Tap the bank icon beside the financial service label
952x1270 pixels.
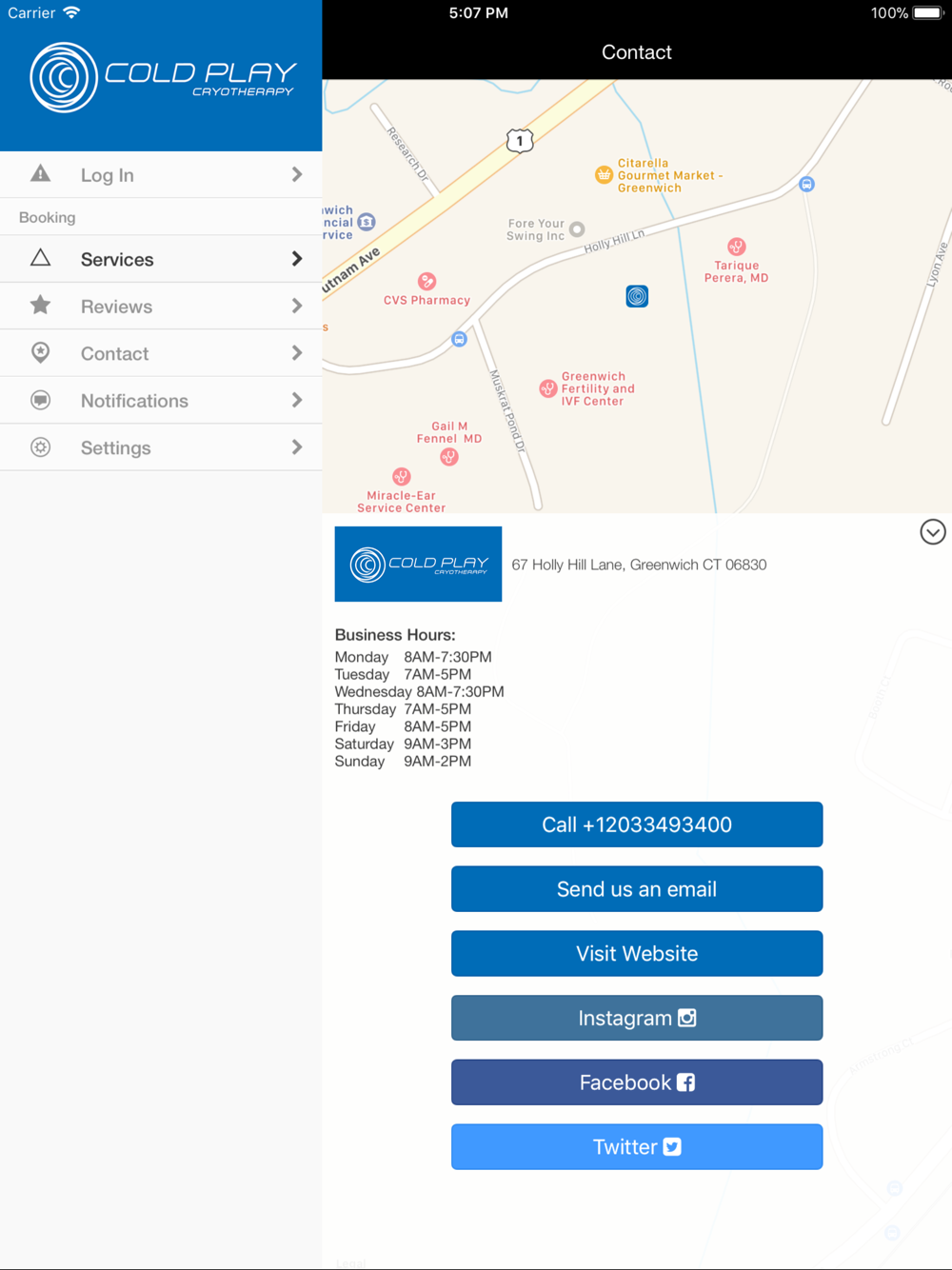(367, 222)
